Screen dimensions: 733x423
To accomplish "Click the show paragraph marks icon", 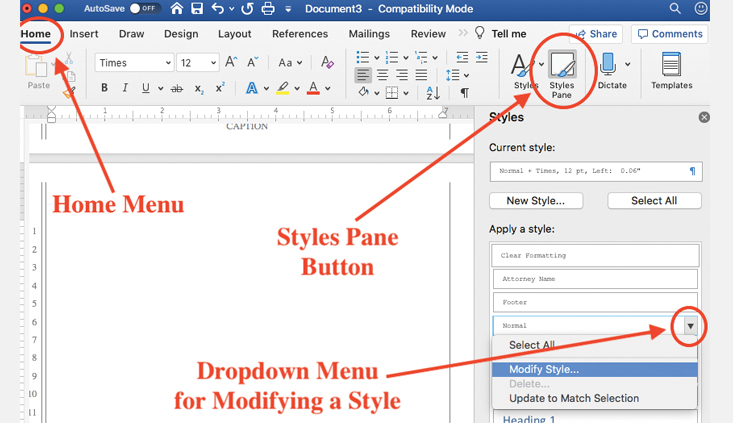I will (x=464, y=93).
